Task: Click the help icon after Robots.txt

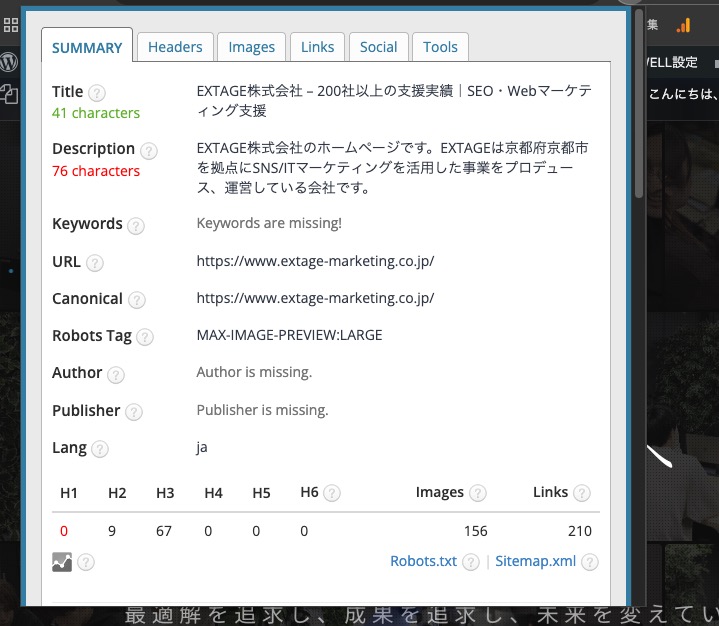Action: [x=471, y=562]
